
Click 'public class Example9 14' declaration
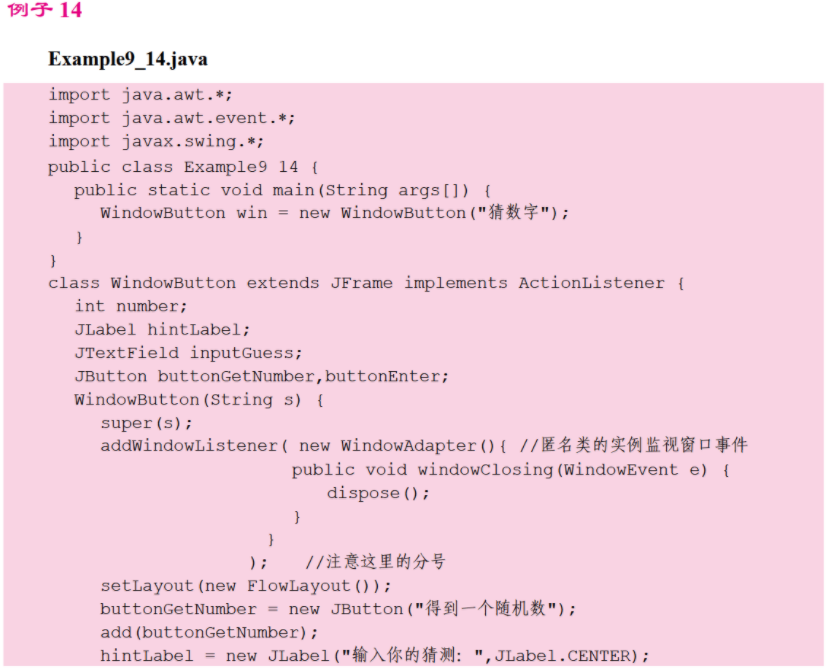(182, 166)
